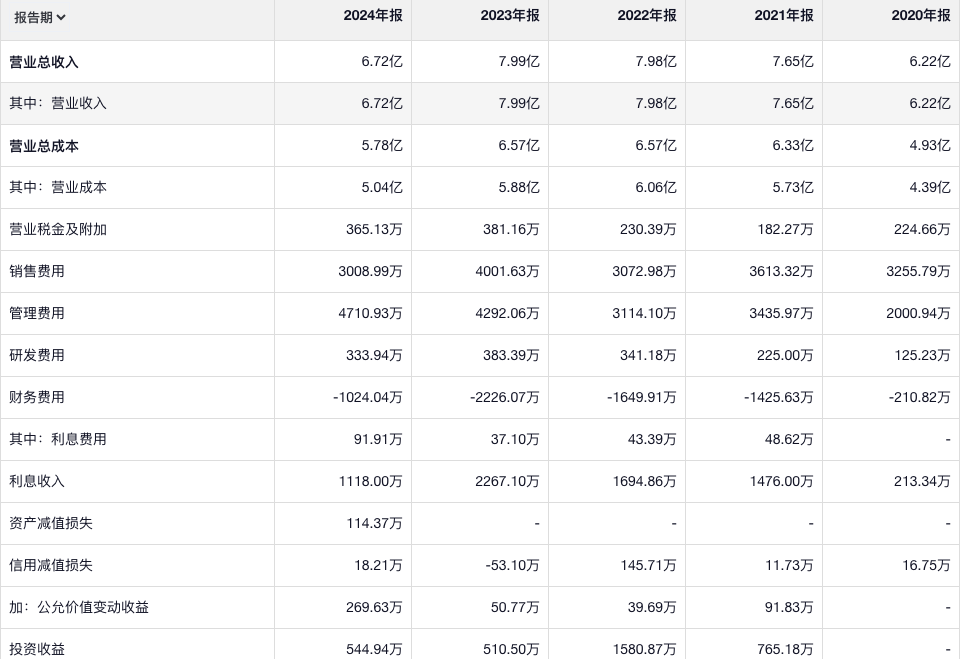The width and height of the screenshot is (961, 659).
Task: Select the 2021年报 column header
Action: point(783,16)
